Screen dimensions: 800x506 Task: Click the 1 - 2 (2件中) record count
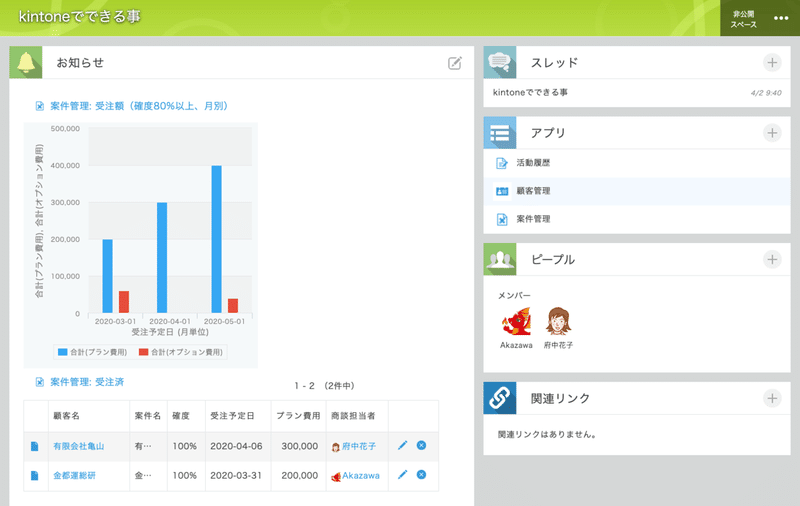[x=324, y=386]
